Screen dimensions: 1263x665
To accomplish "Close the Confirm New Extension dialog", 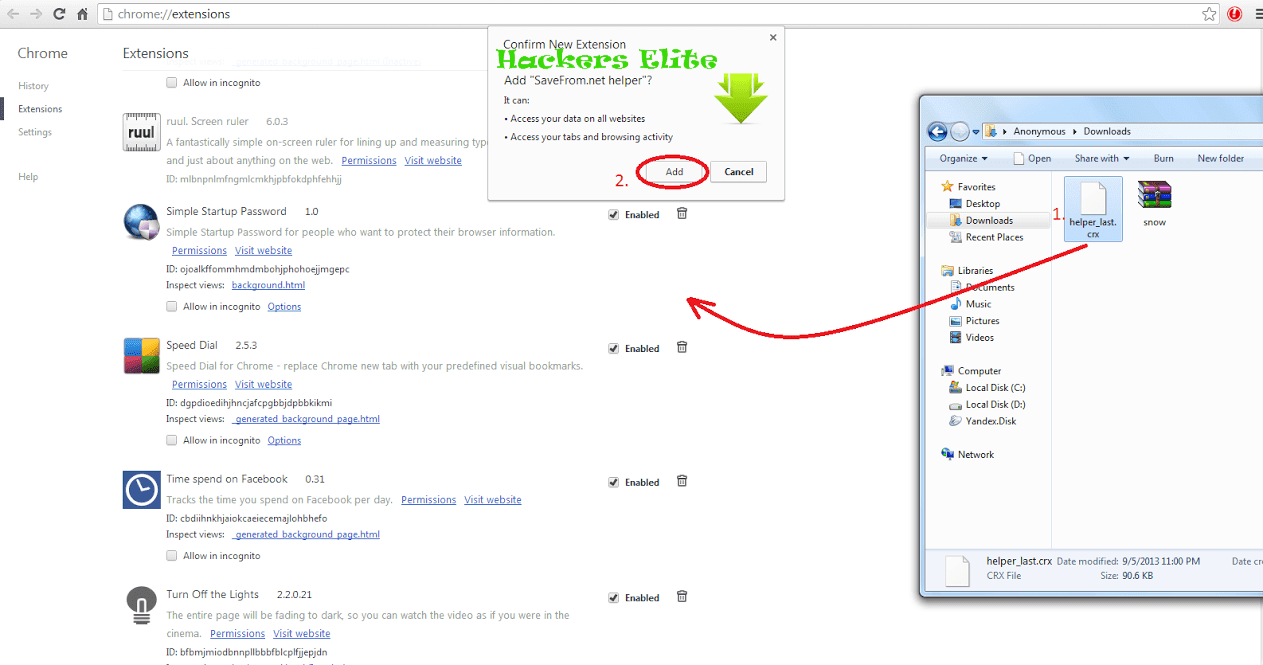I will [x=772, y=38].
